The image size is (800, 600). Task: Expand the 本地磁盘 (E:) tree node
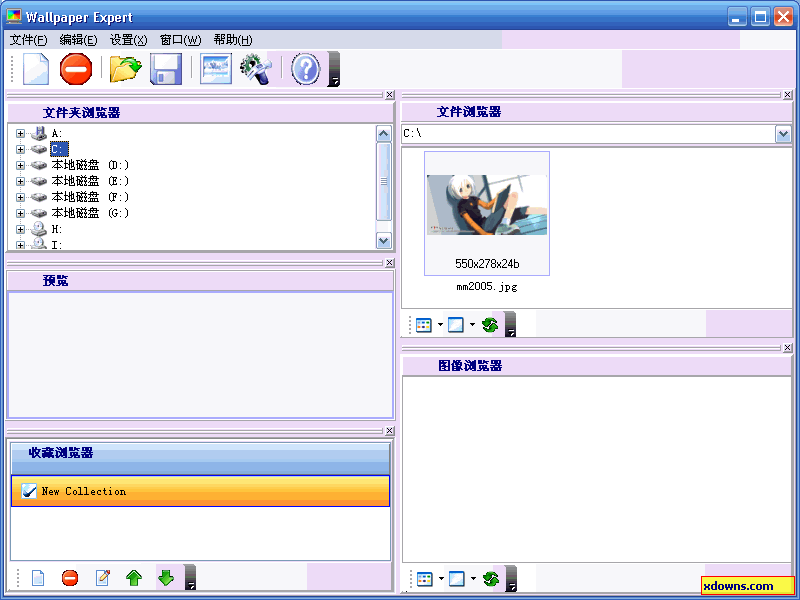(20, 181)
